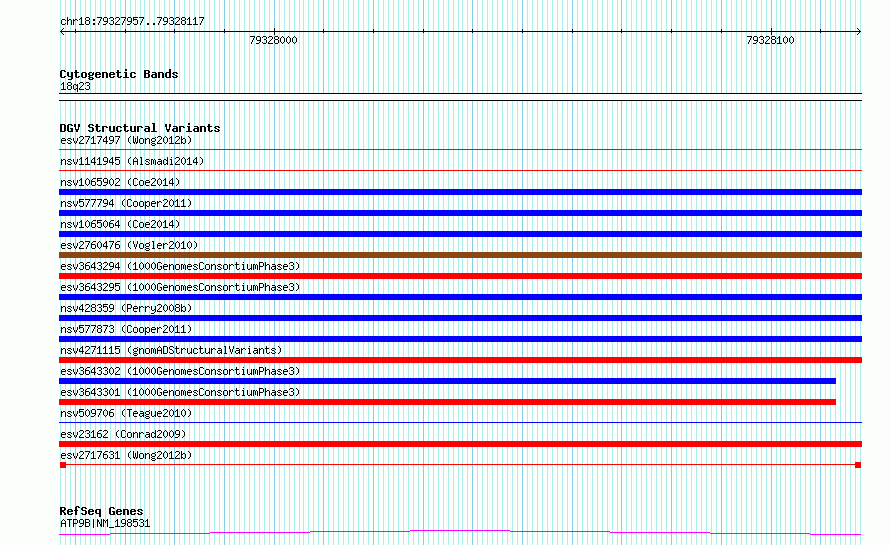Open the RefSeq Genes track title

[101, 511]
